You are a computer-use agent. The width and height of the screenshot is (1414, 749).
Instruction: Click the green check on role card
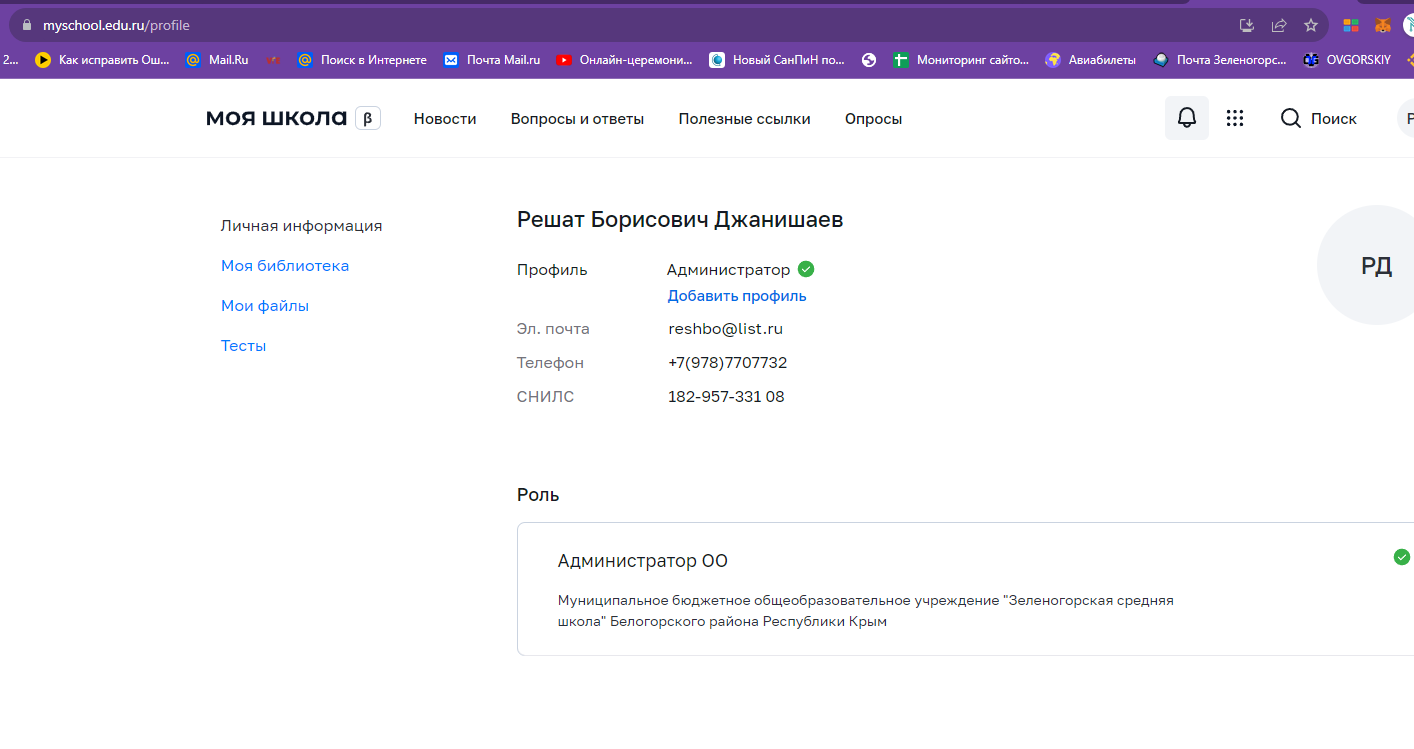pyautogui.click(x=1401, y=557)
